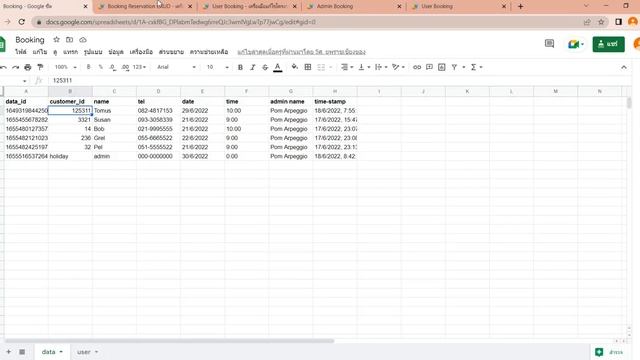Select cell with name Susan

[x=114, y=120]
